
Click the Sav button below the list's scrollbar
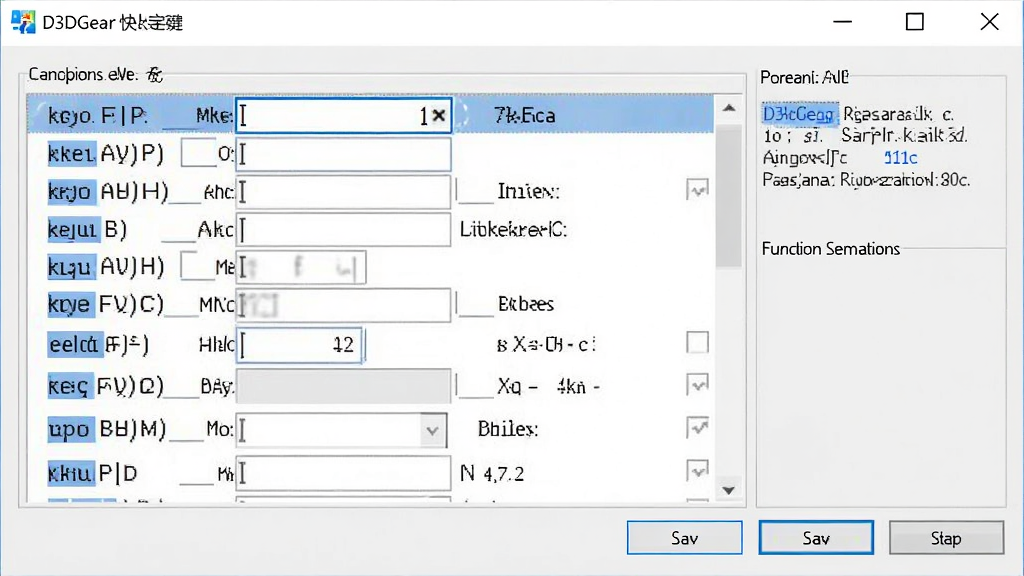coord(684,537)
